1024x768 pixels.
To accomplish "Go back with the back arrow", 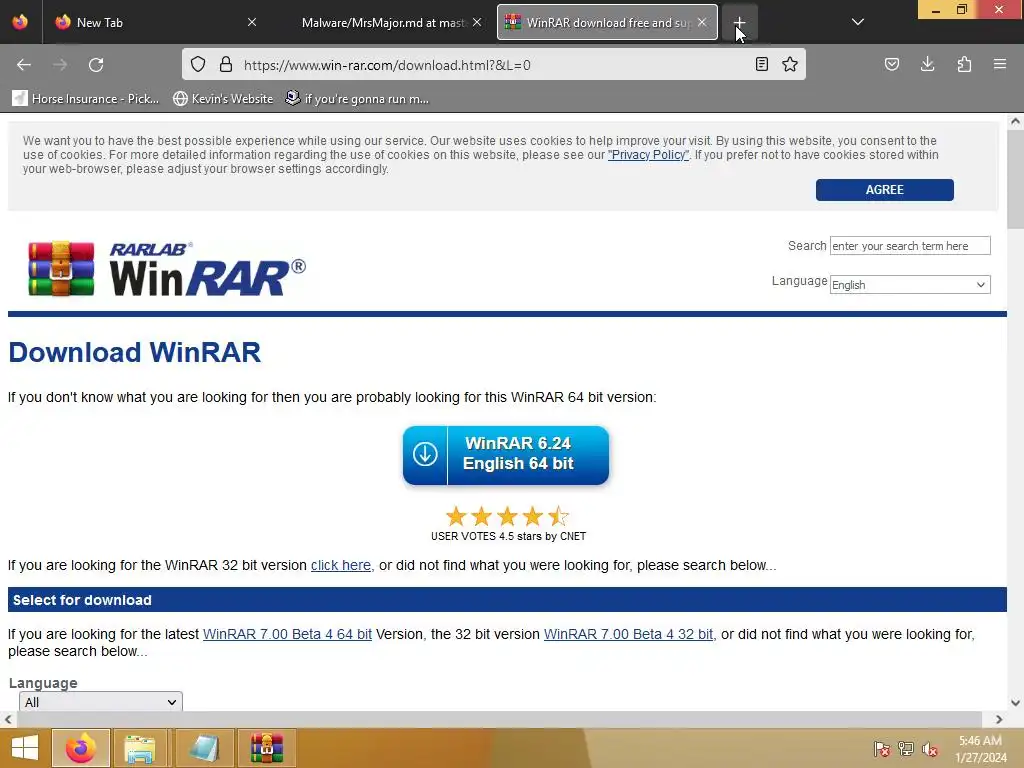I will pos(24,65).
